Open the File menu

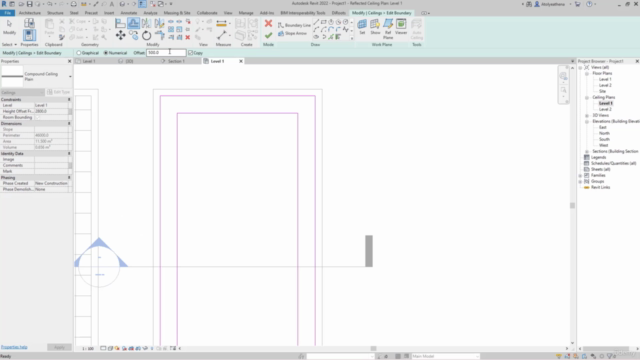(7, 13)
